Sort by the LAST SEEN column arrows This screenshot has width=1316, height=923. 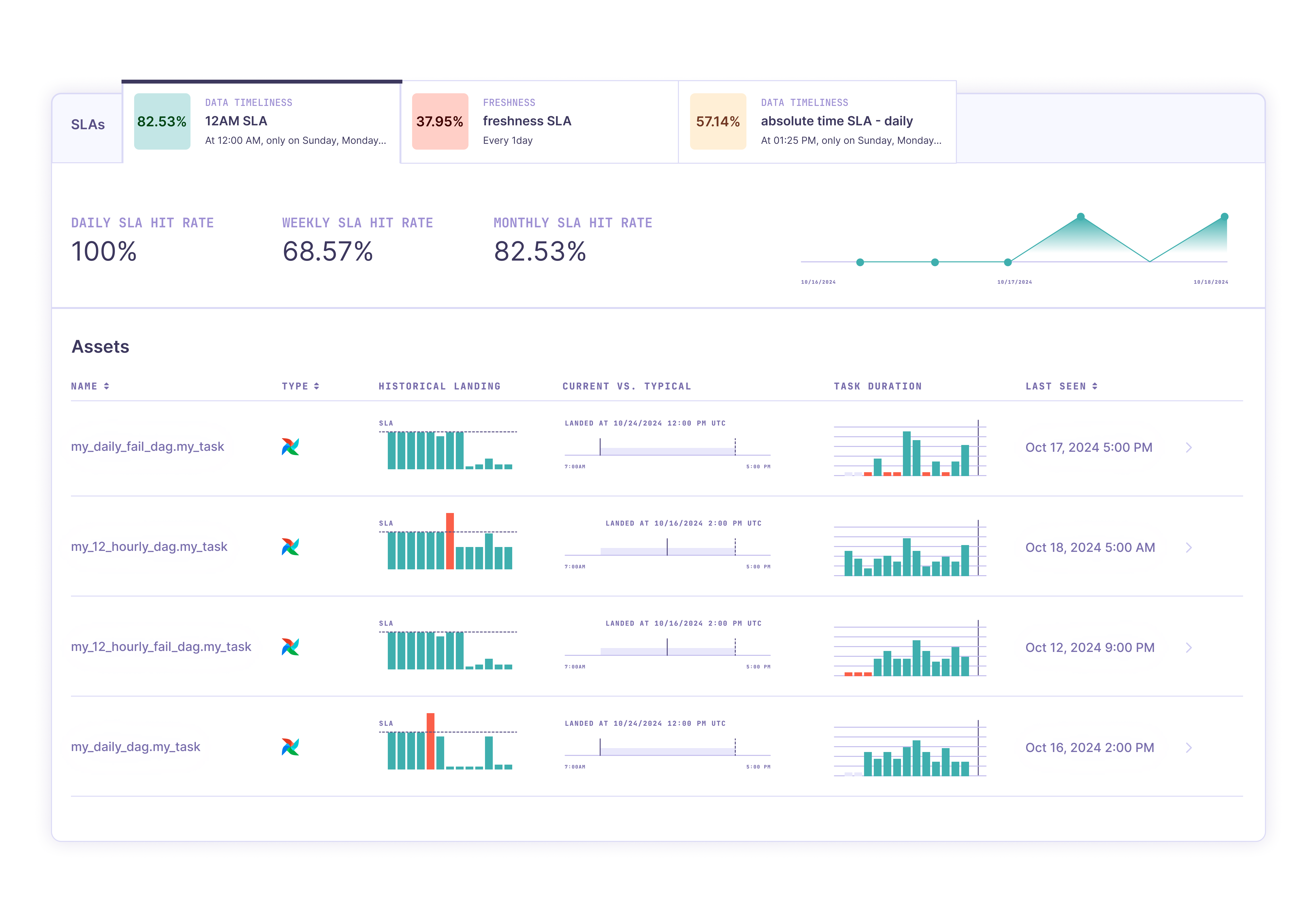1095,387
